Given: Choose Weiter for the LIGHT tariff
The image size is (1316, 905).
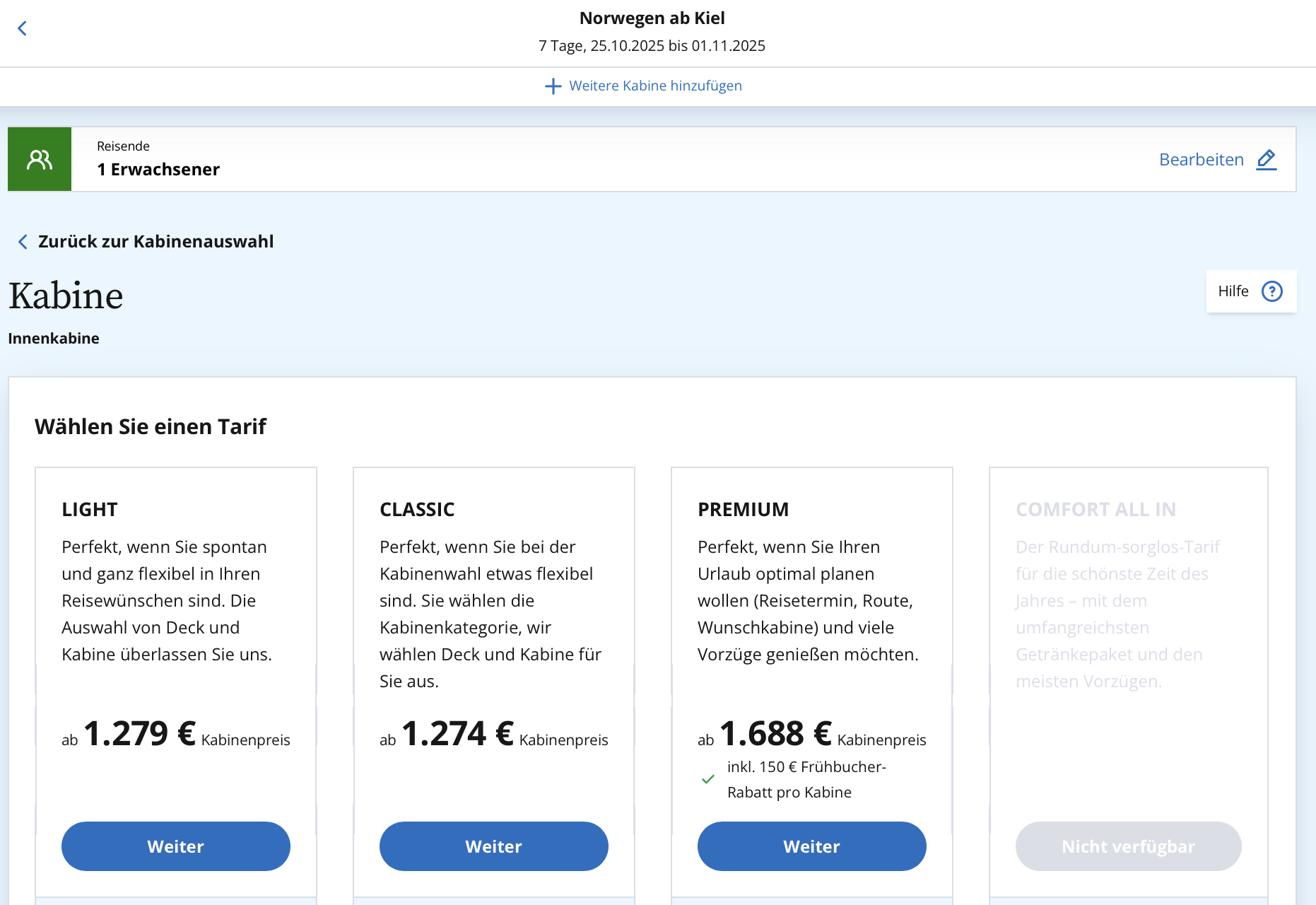Looking at the screenshot, I should click(176, 846).
